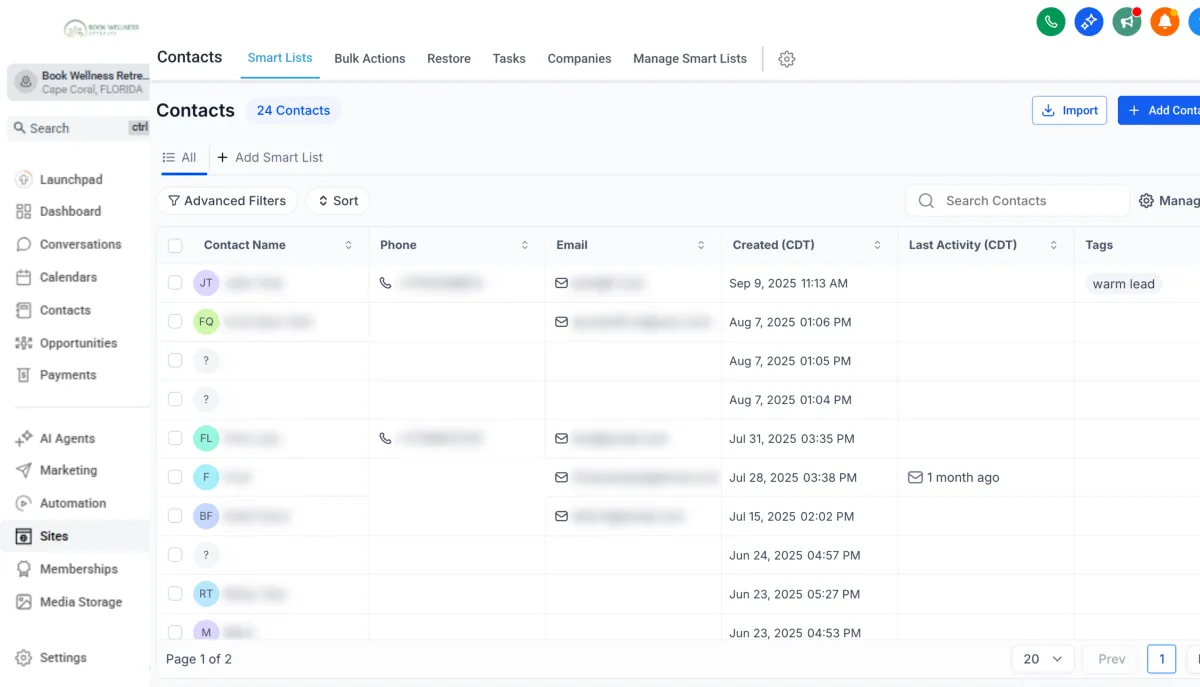Screen dimensions: 1200x687
Task: Click the Calendars sidebar icon
Action: click(24, 277)
